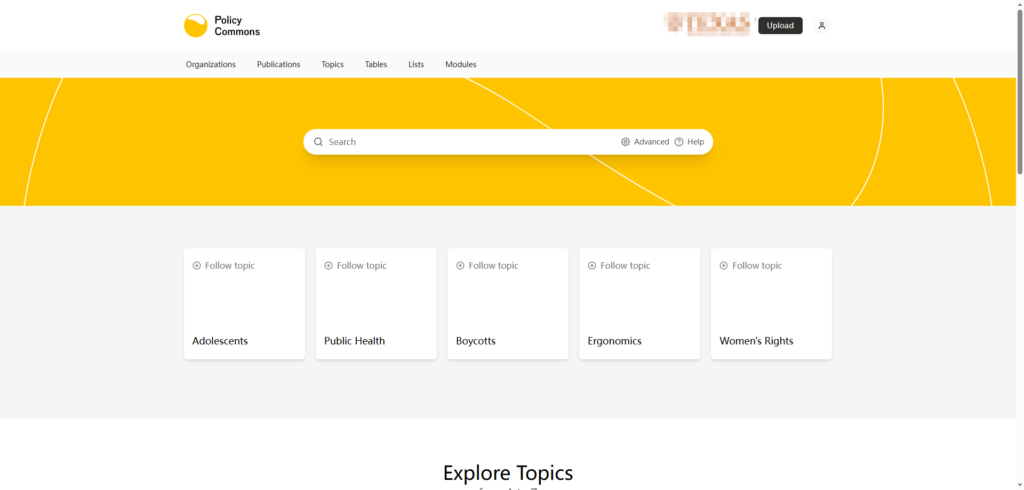Click the plus icon on Public Health card
The image size is (1024, 490).
tap(328, 266)
